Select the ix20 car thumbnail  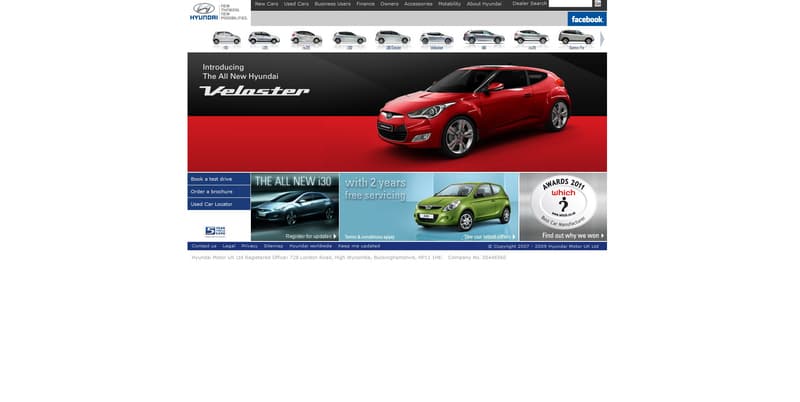pos(306,39)
